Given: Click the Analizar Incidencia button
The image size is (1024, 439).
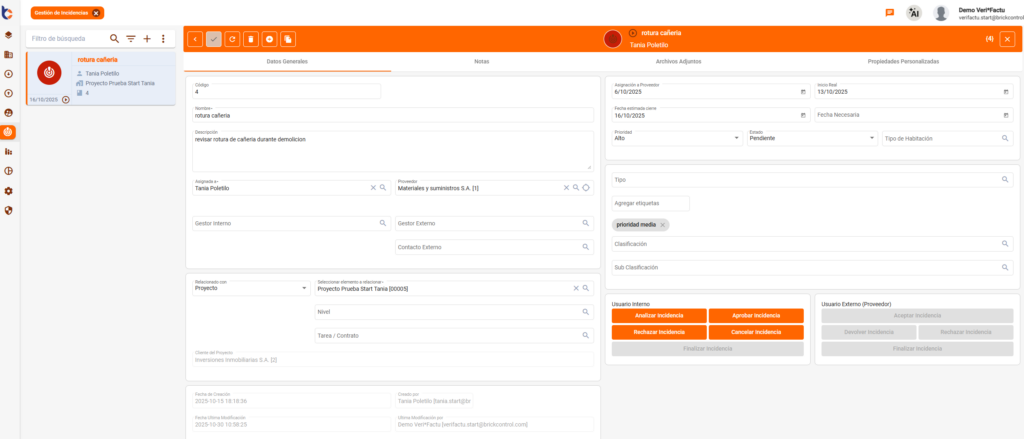Looking at the screenshot, I should pyautogui.click(x=657, y=315).
